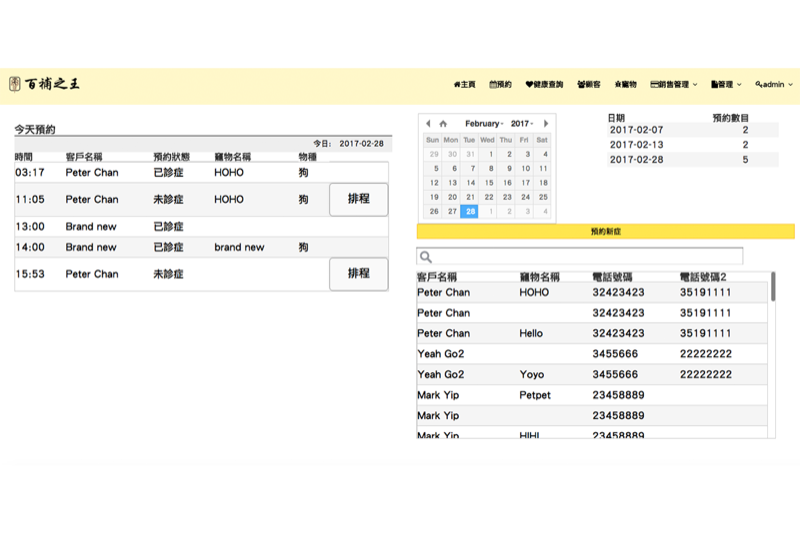
Task: Select the 2017-02-07 date row
Action: tap(693, 130)
